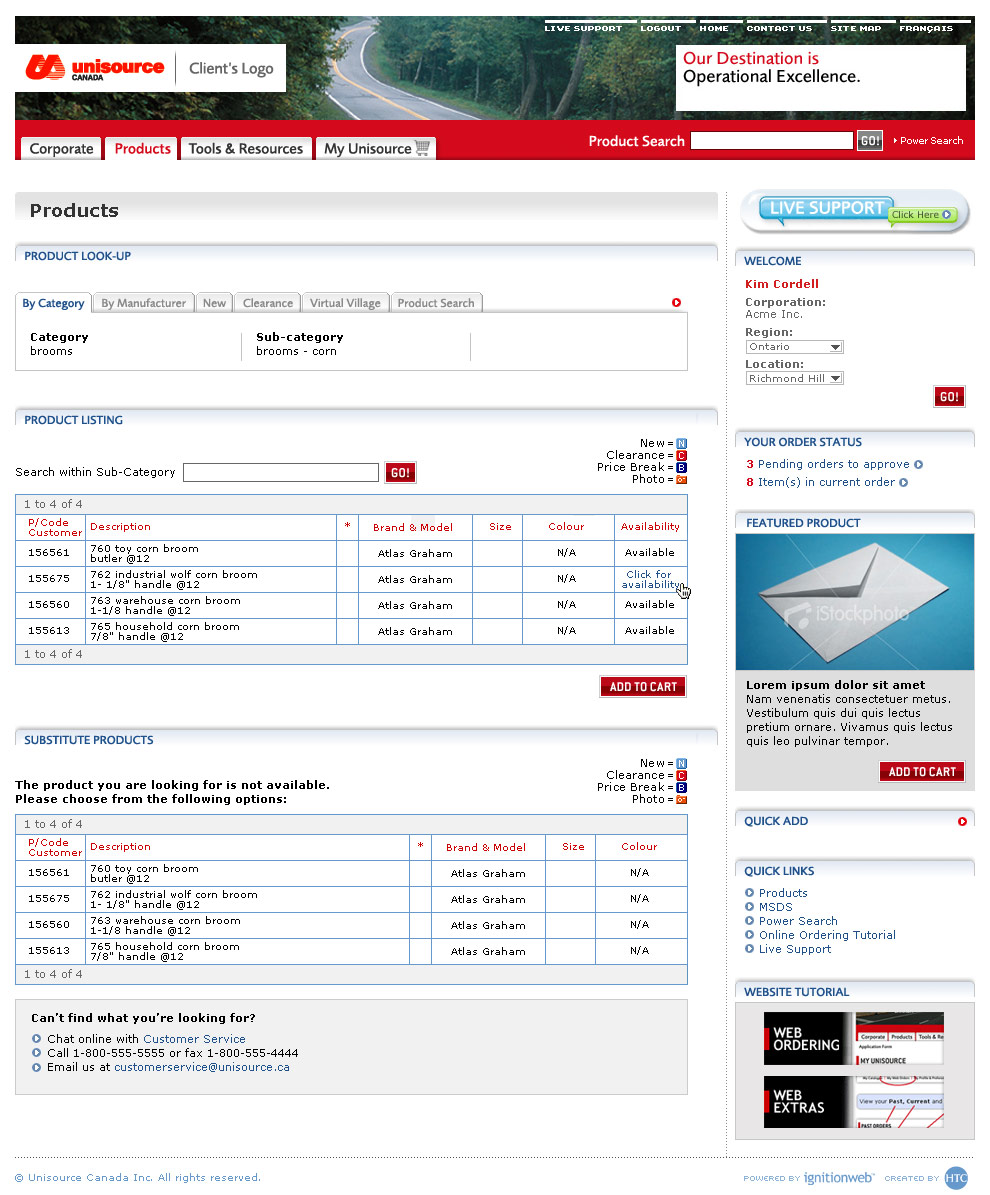Click the blue New legend icon in Product Listing
This screenshot has width=990, height=1195.
click(x=682, y=443)
